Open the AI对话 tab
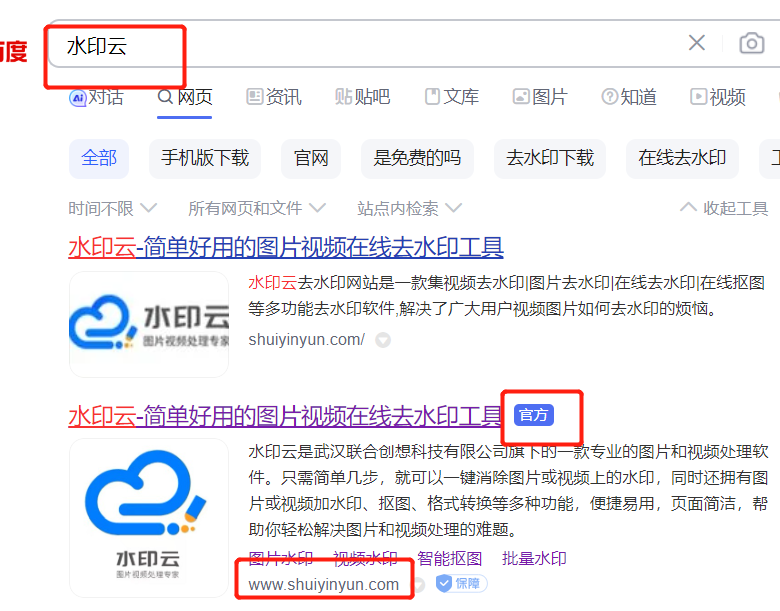 coord(96,97)
